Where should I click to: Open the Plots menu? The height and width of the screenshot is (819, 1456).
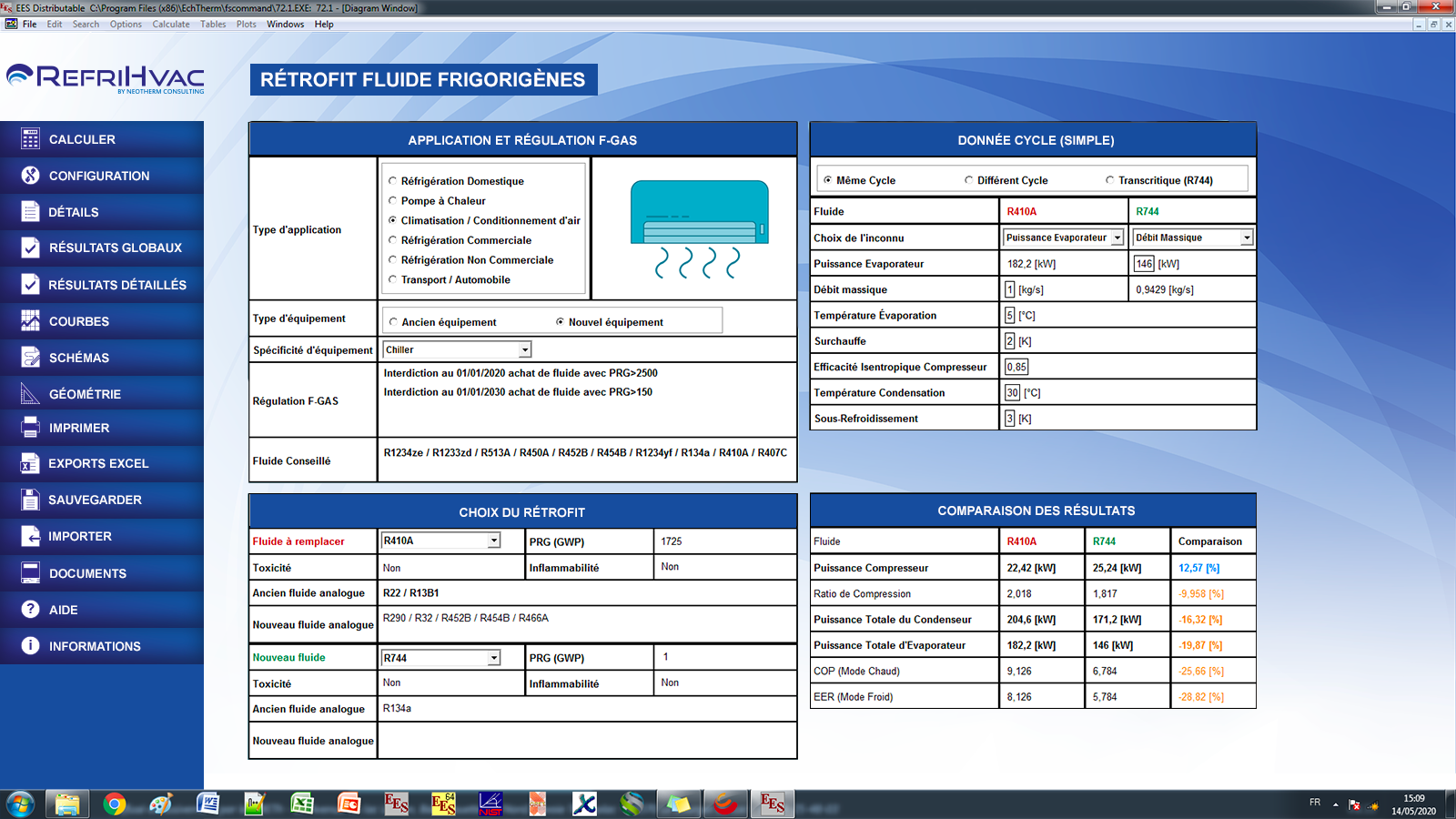tap(247, 25)
